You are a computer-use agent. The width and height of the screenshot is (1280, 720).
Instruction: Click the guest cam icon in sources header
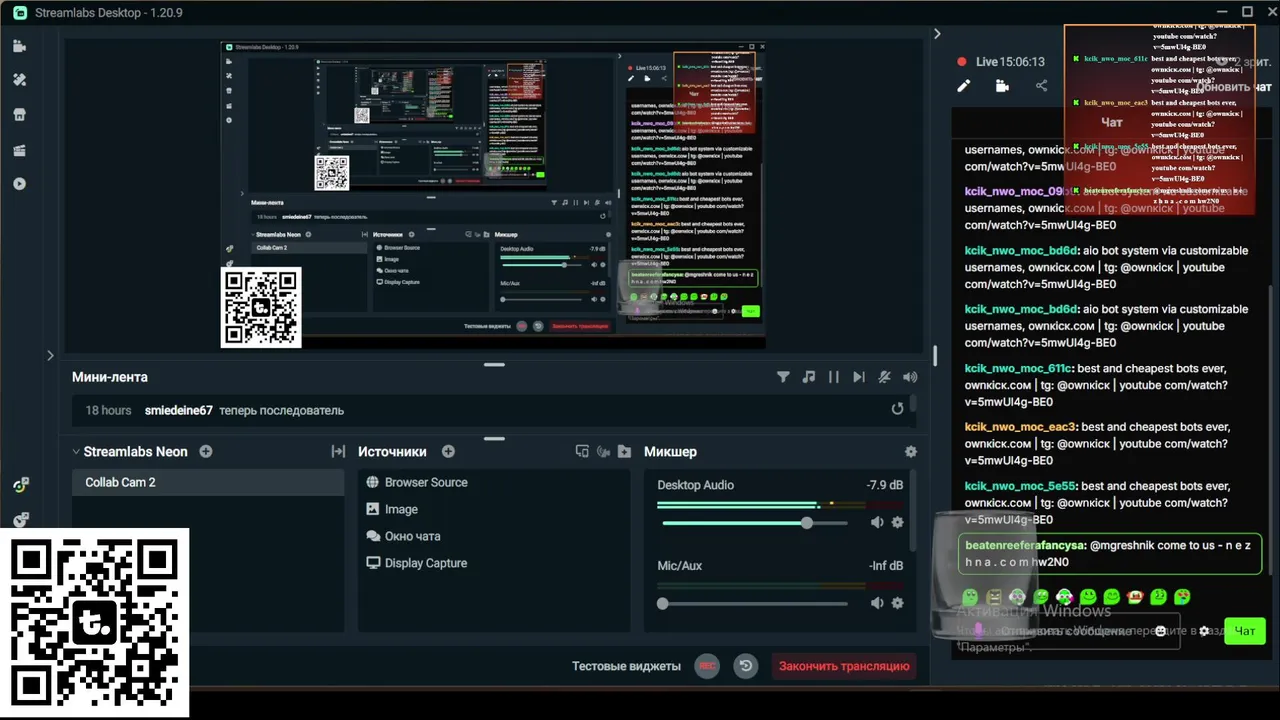click(603, 451)
